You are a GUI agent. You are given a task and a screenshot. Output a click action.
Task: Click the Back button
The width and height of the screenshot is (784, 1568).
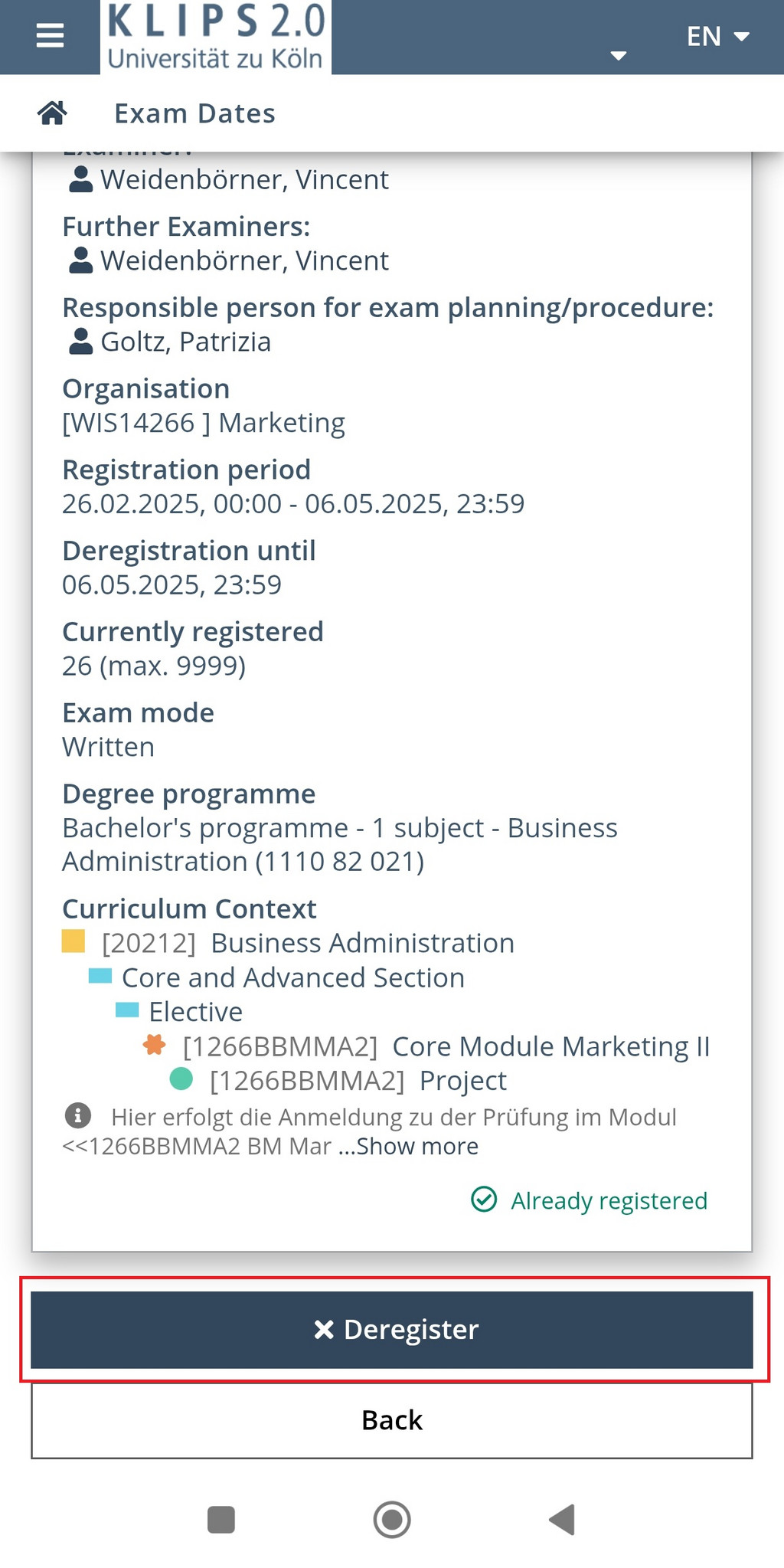(x=392, y=1420)
